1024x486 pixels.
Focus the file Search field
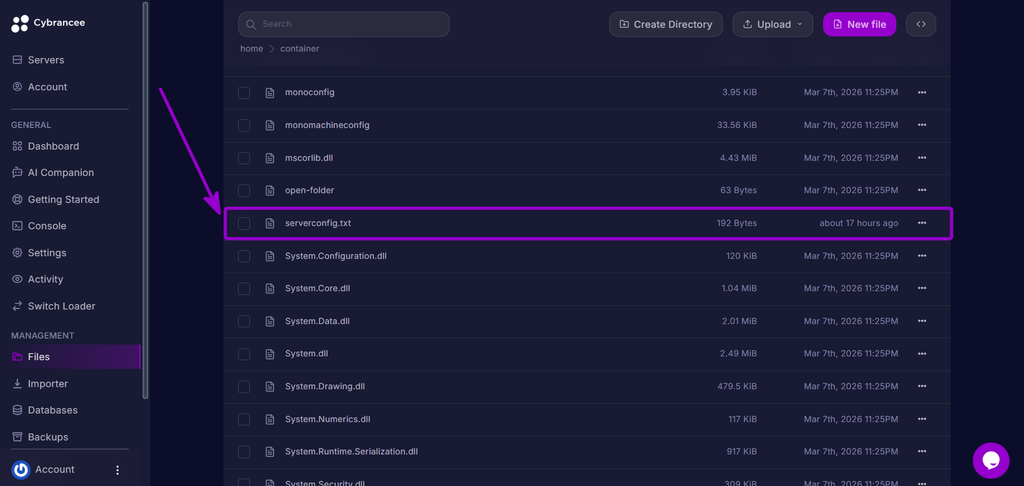[x=344, y=24]
